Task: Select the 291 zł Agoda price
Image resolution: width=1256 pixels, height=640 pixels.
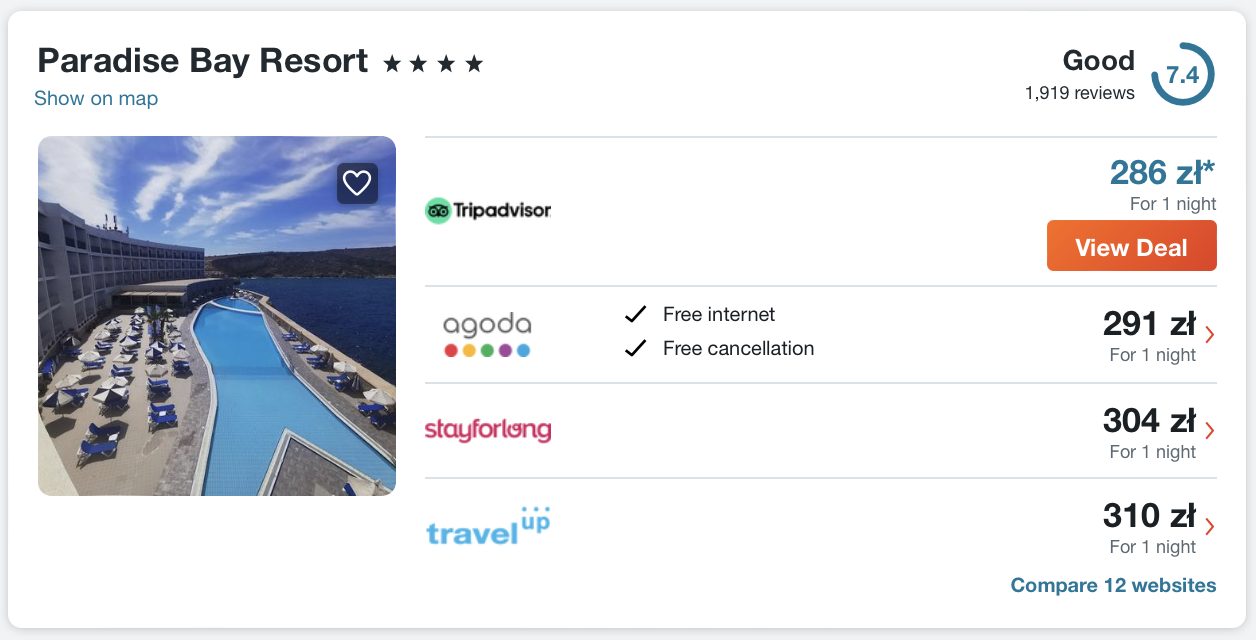Action: [x=1149, y=324]
